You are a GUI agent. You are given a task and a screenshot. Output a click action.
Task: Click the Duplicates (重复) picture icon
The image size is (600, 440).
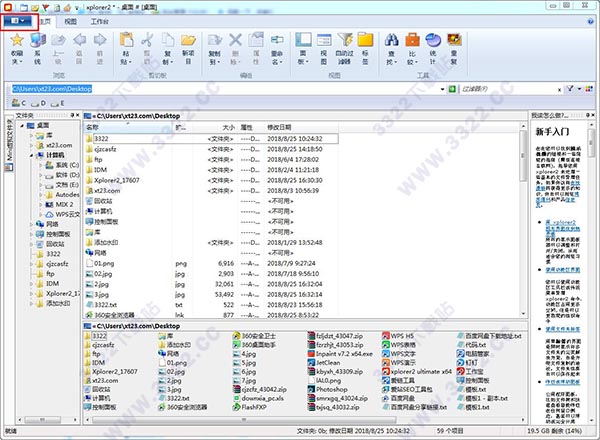pyautogui.click(x=454, y=40)
